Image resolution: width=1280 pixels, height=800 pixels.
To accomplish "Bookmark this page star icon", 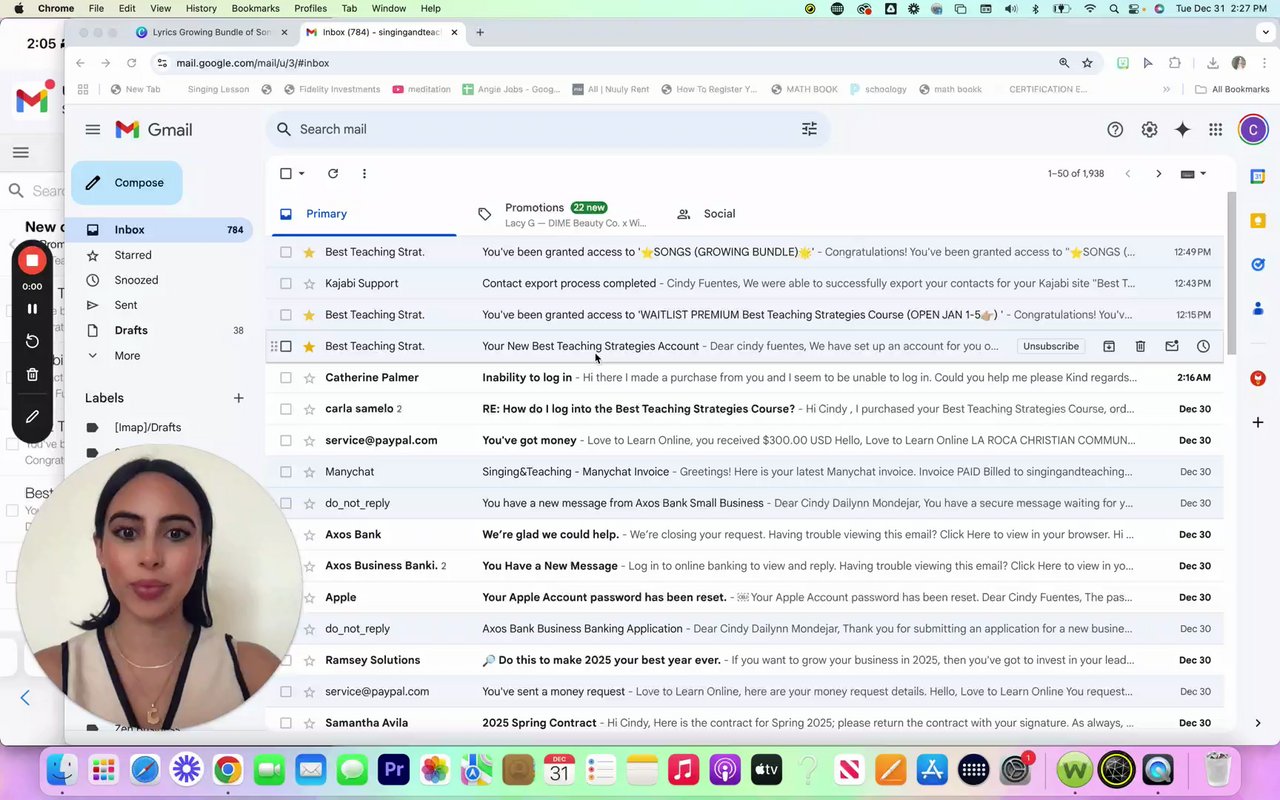I will pyautogui.click(x=1087, y=63).
